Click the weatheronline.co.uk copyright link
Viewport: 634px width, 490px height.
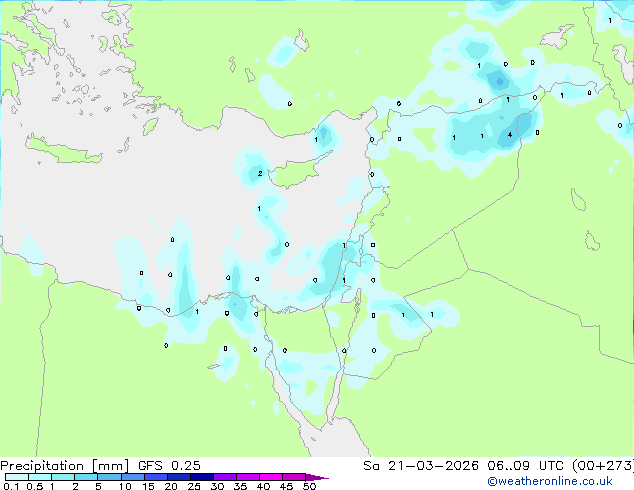pyautogui.click(x=550, y=481)
